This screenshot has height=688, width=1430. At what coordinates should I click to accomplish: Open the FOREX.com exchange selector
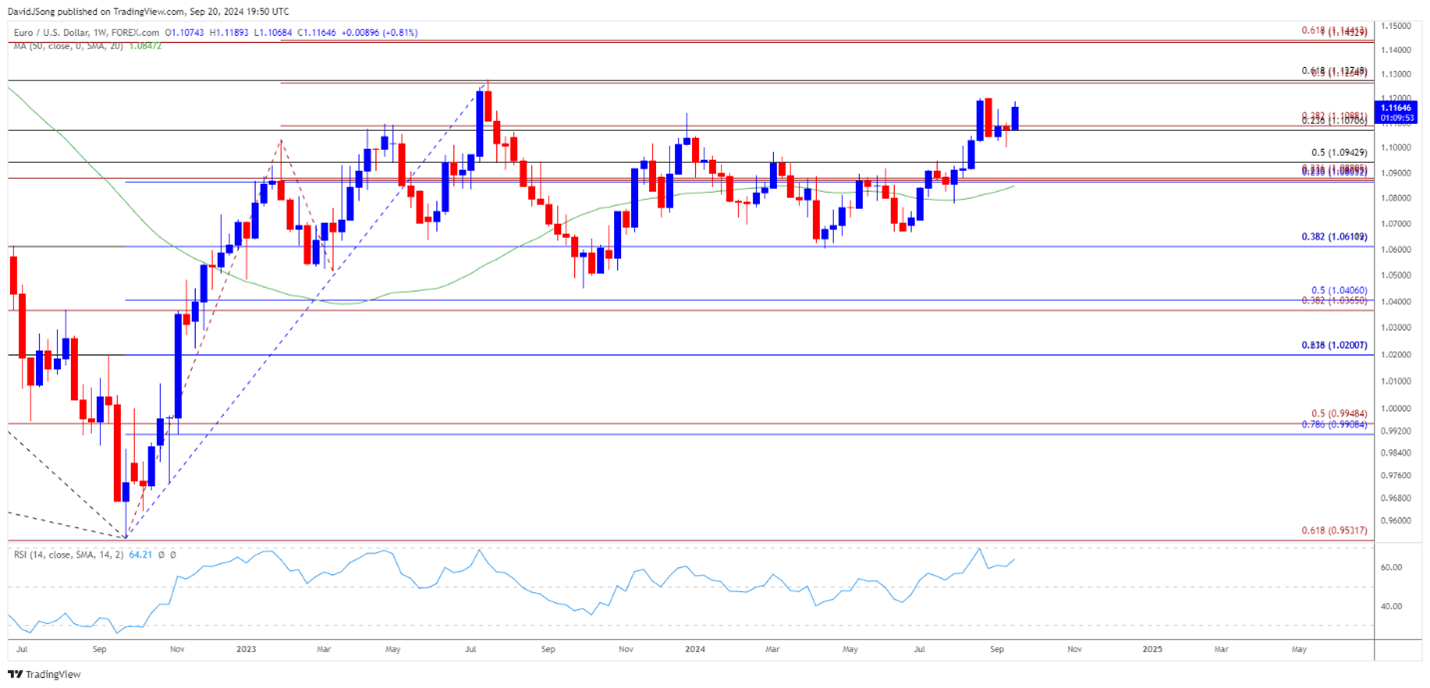[x=135, y=32]
